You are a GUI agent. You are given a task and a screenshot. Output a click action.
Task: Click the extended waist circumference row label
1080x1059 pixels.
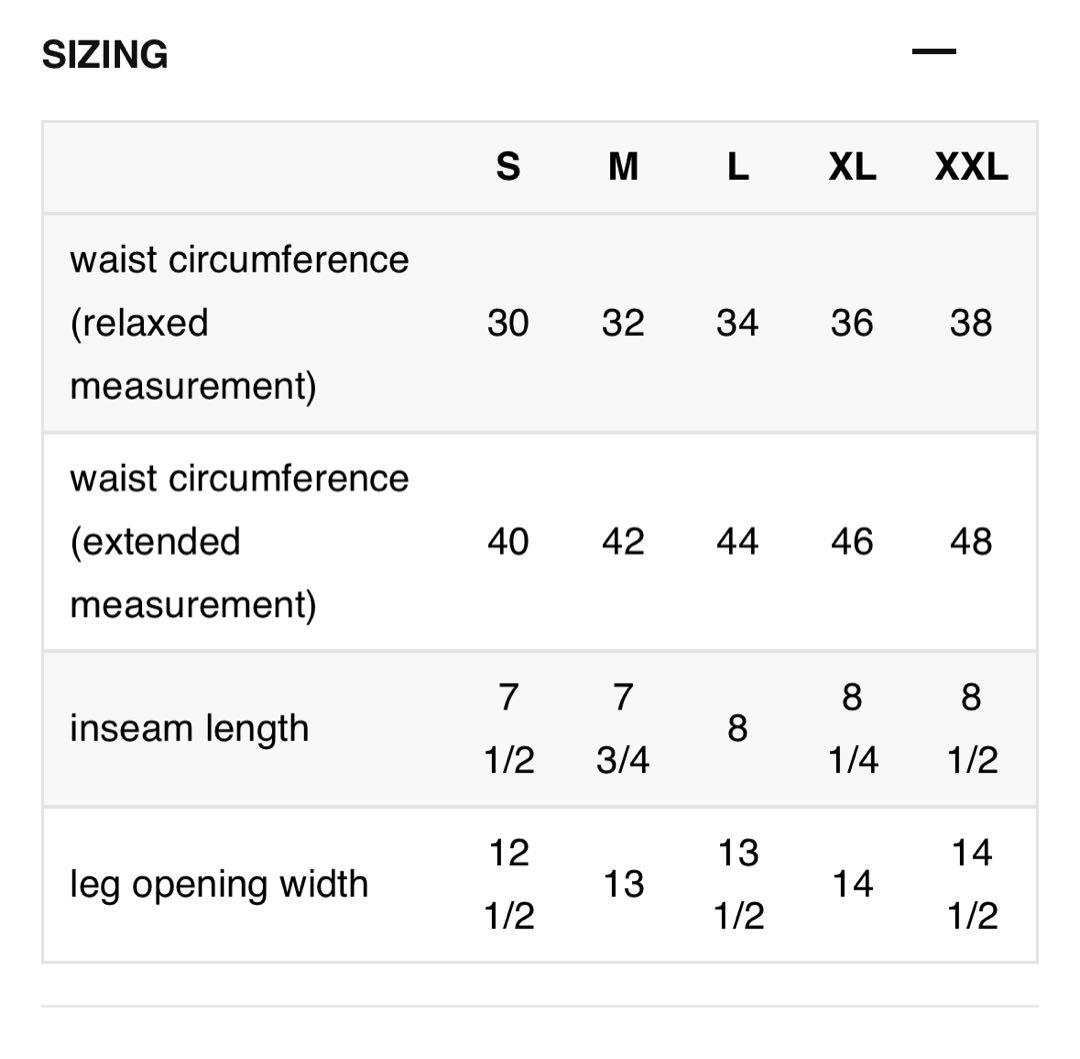tap(239, 541)
